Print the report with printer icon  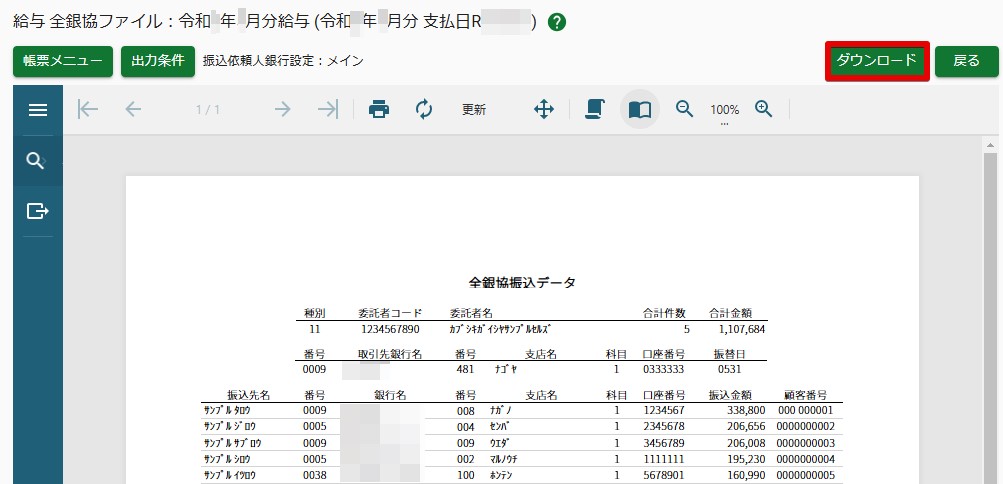[379, 109]
